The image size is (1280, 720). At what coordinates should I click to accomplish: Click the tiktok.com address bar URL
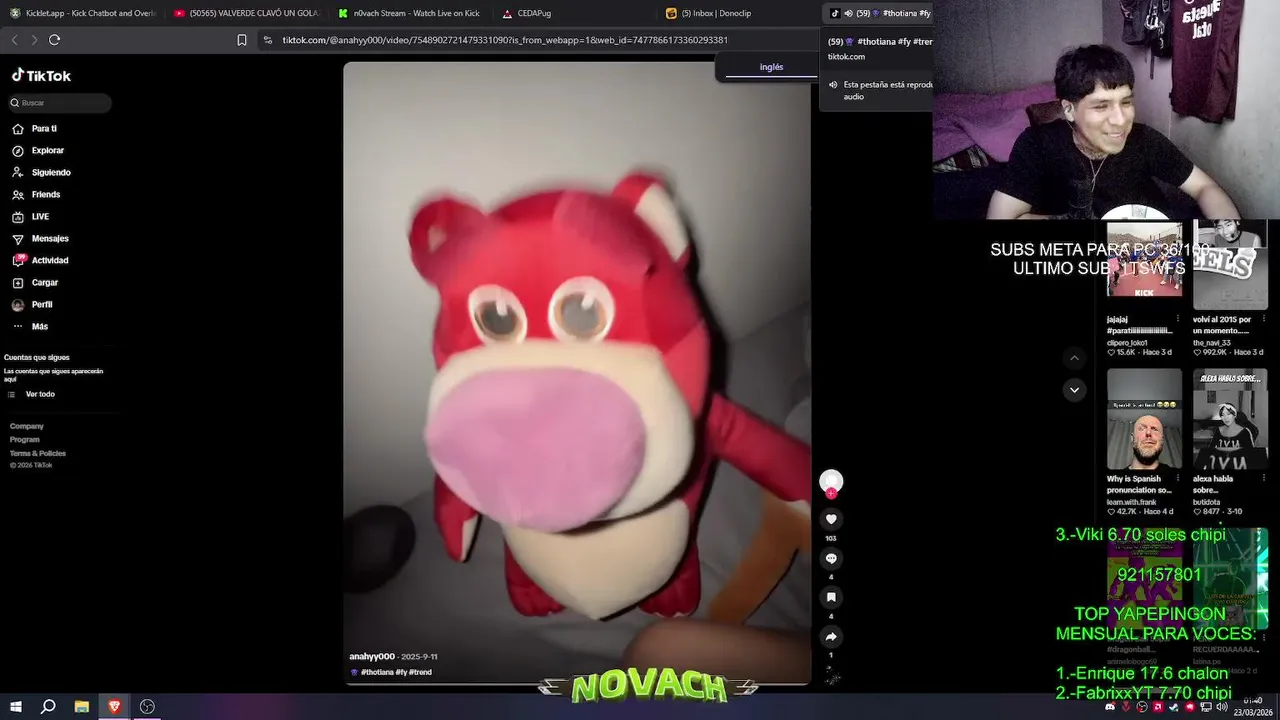pos(505,40)
